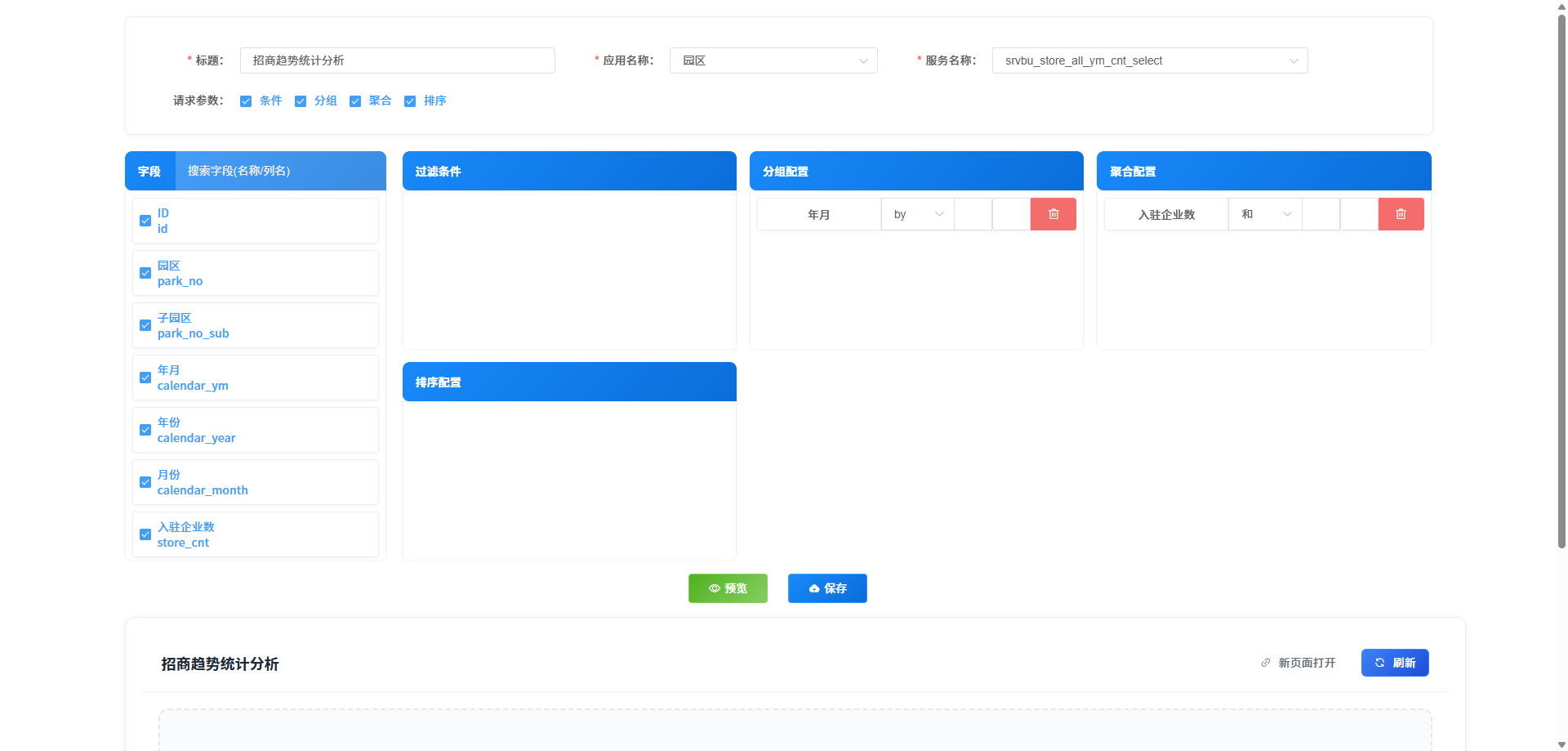Toggle the 分组 request parameter checkbox
The width and height of the screenshot is (1568, 751).
pyautogui.click(x=301, y=101)
